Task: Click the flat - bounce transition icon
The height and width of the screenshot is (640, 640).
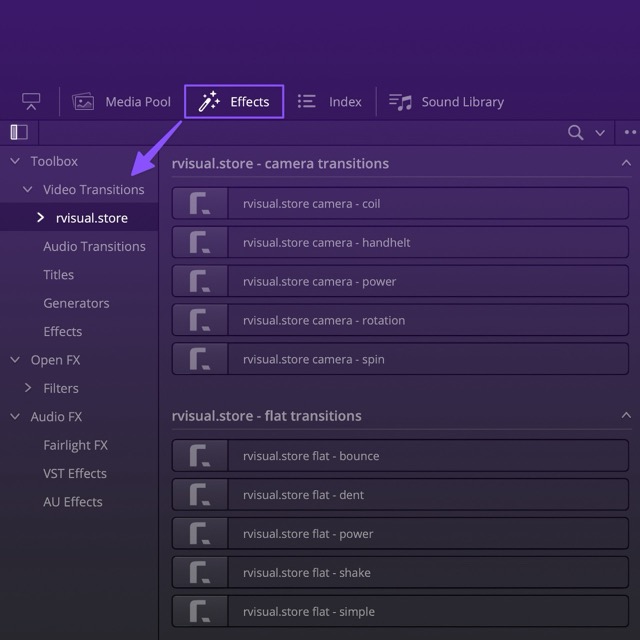Action: (200, 456)
